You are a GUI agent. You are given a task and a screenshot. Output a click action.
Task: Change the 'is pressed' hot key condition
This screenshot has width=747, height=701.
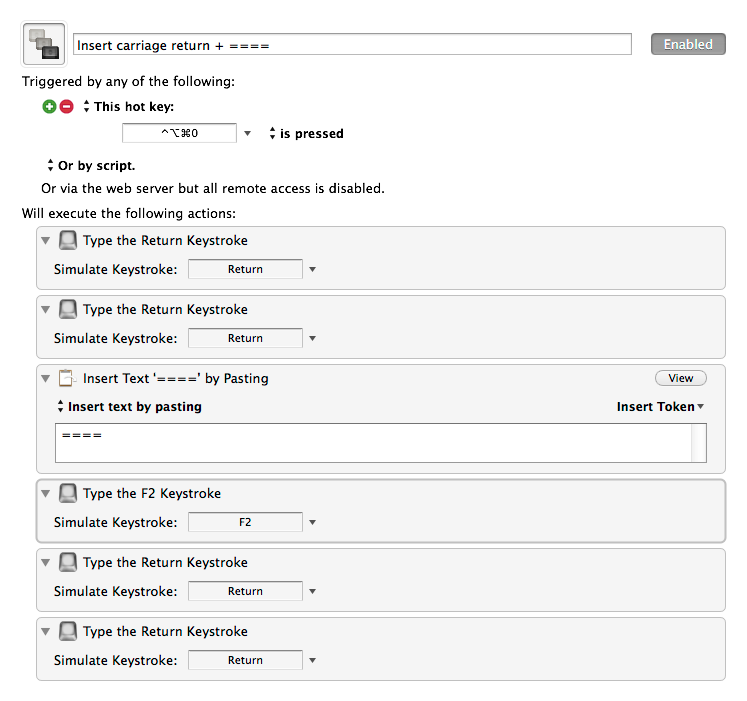click(x=306, y=133)
